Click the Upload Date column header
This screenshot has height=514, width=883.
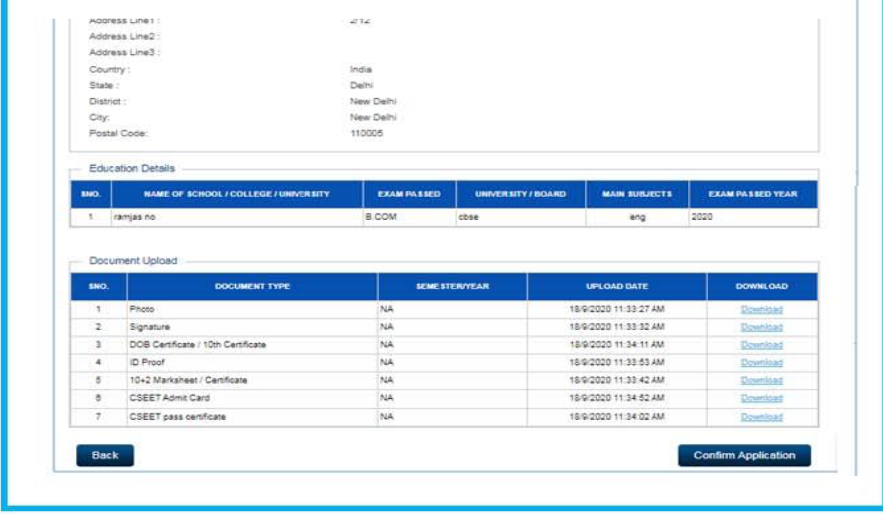pyautogui.click(x=617, y=287)
